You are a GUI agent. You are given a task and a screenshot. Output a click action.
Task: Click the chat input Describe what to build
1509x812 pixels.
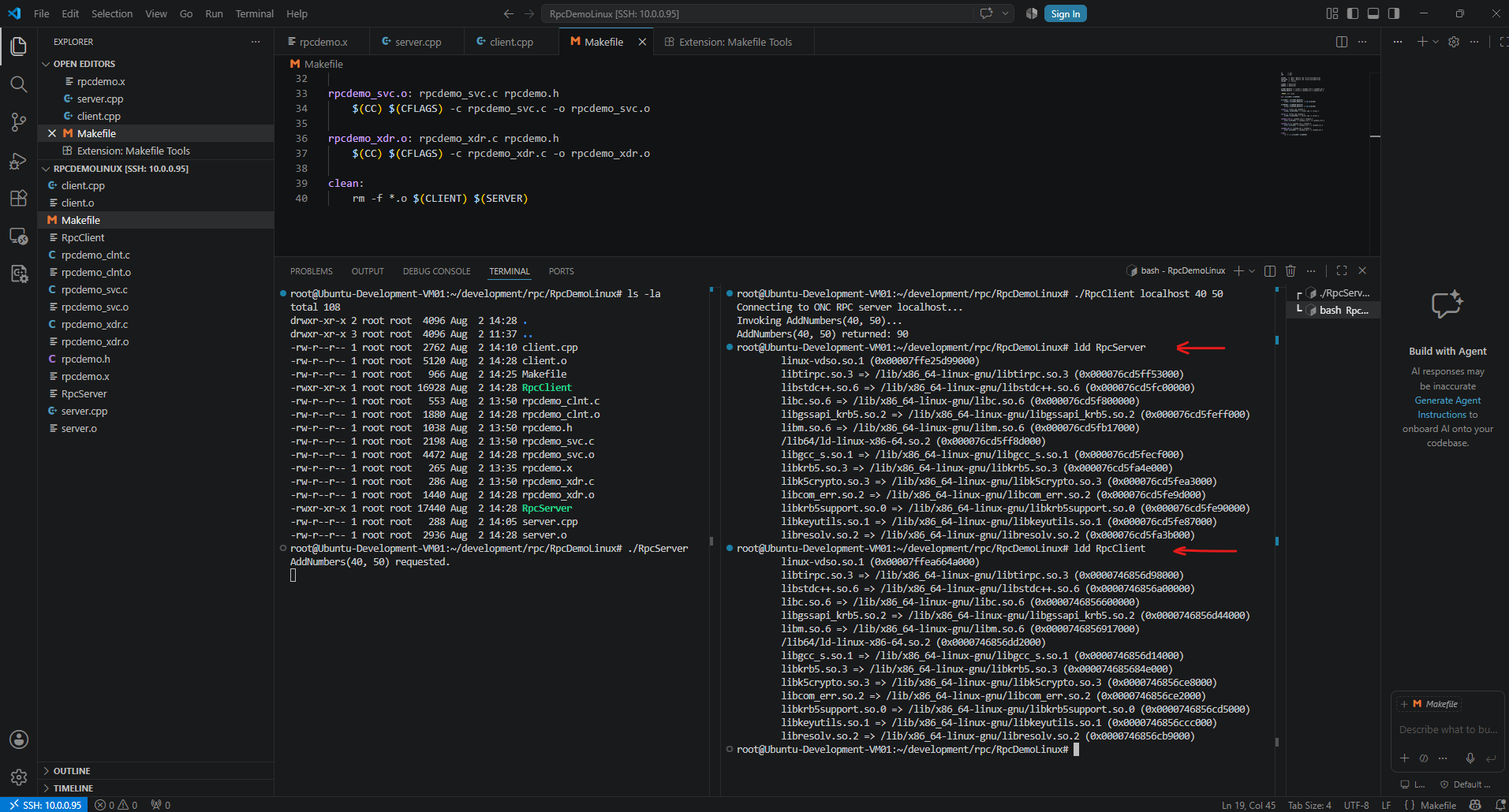tap(1447, 730)
